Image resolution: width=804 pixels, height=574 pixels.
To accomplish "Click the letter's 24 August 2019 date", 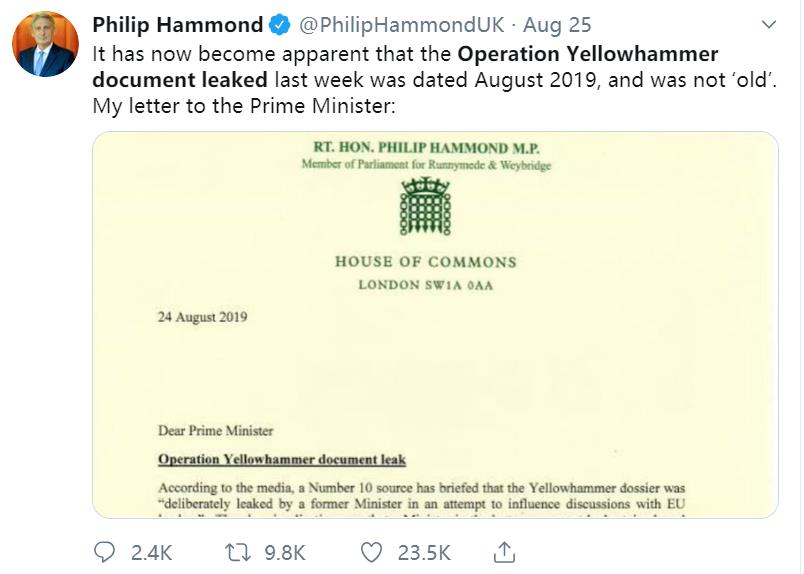I will [203, 318].
